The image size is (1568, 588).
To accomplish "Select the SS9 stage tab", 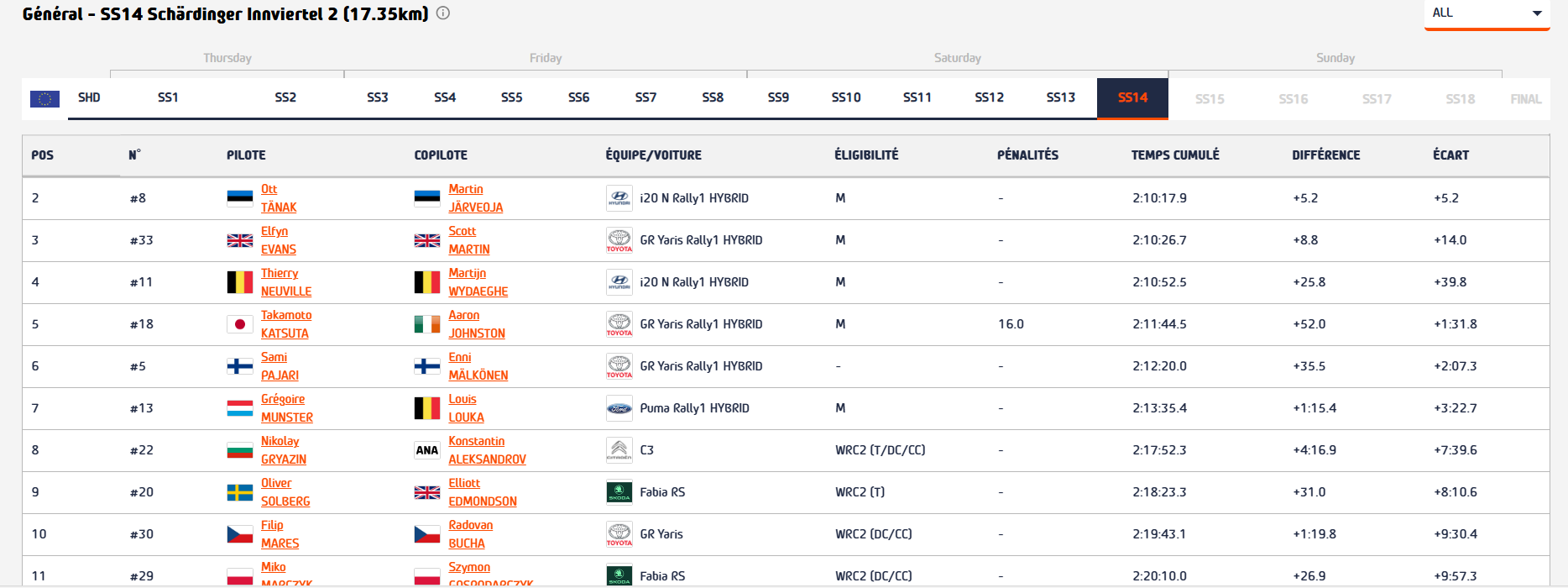I will 778,97.
